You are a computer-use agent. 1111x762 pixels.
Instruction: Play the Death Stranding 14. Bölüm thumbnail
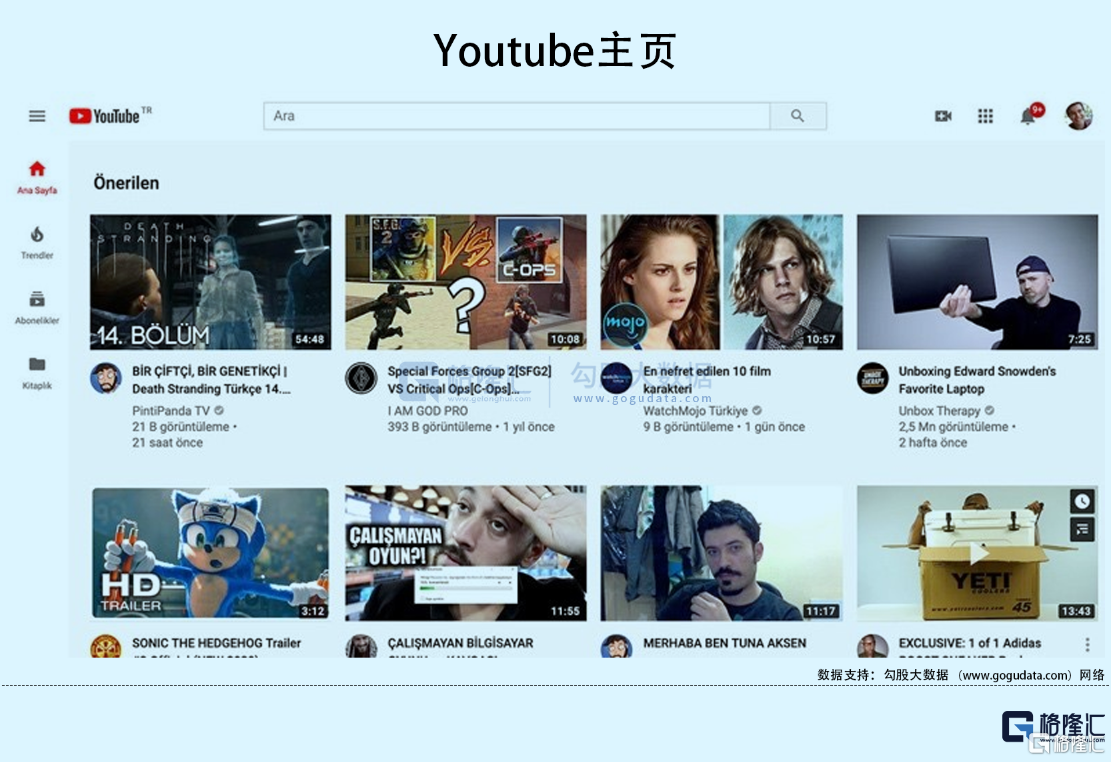[x=210, y=282]
